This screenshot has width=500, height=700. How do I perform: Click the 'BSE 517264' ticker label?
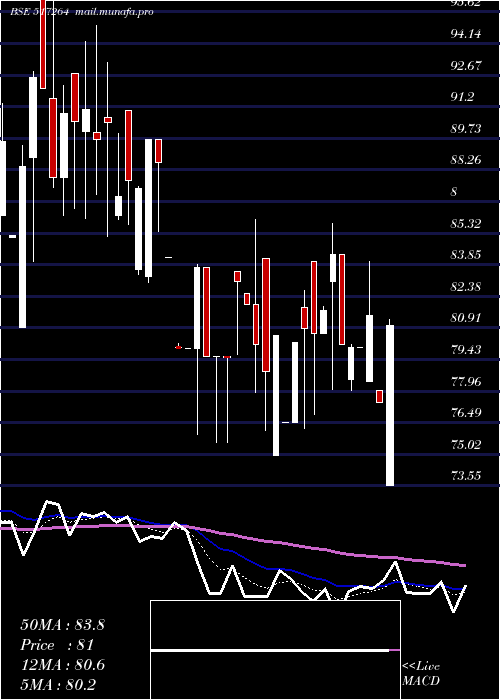pyautogui.click(x=40, y=12)
